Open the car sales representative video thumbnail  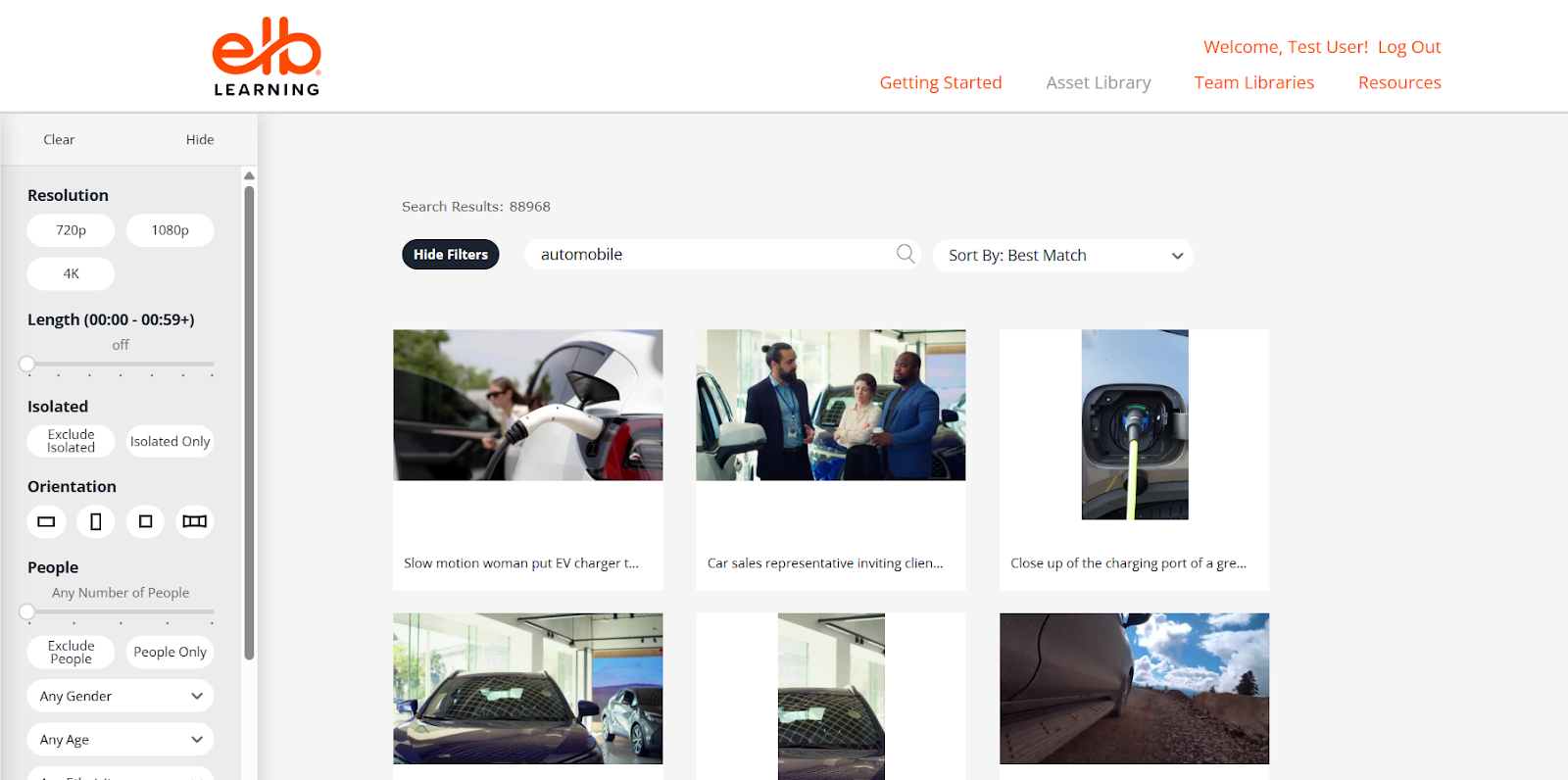tap(830, 406)
